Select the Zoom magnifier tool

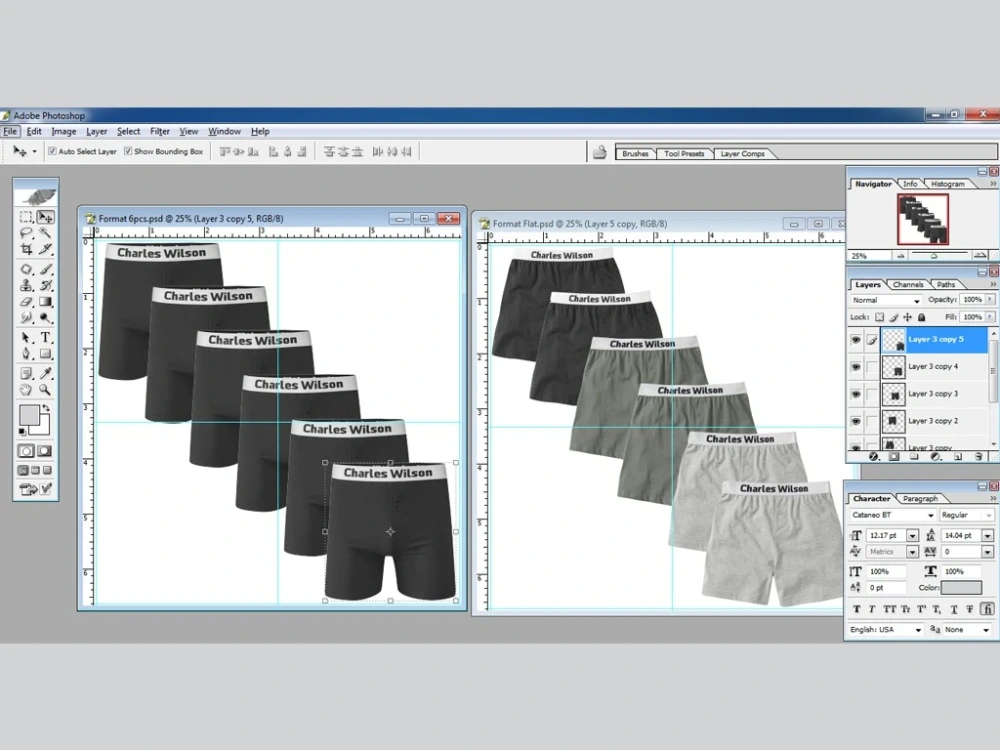(x=45, y=389)
